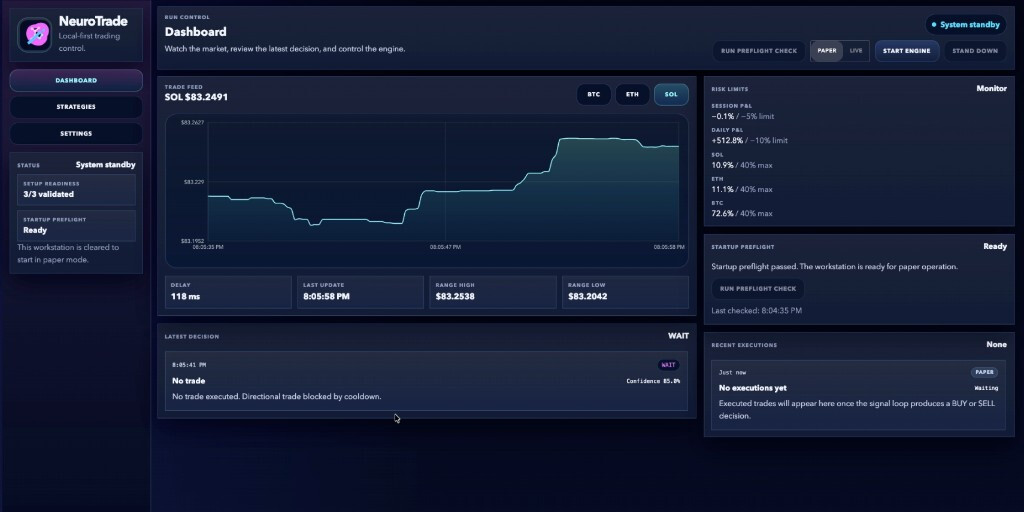Click the WAIT badge in latest decision

tap(669, 365)
